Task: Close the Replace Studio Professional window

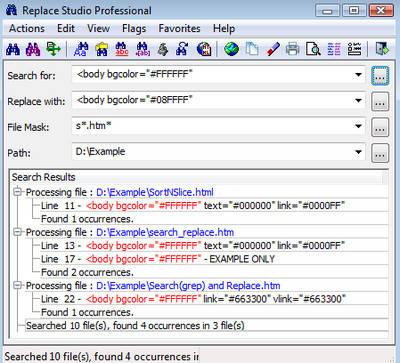Action: pos(381,11)
